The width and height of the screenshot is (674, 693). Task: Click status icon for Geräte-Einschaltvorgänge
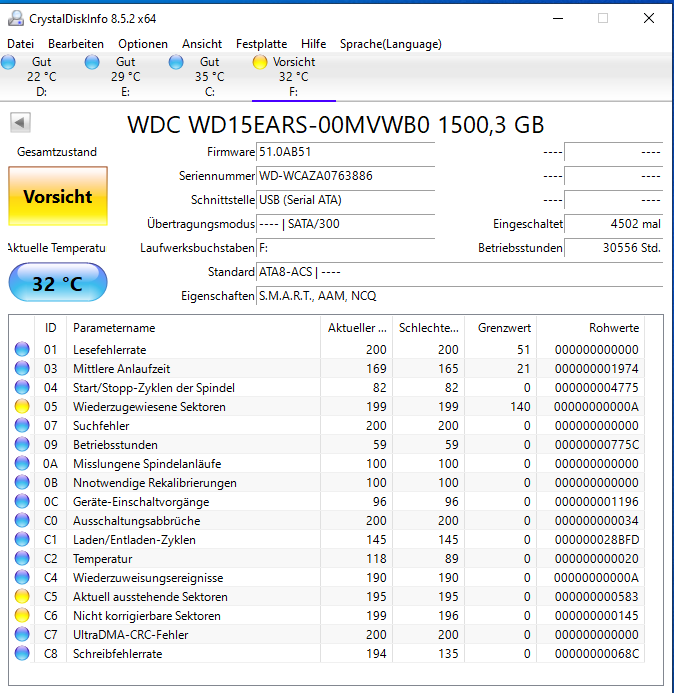[22, 501]
